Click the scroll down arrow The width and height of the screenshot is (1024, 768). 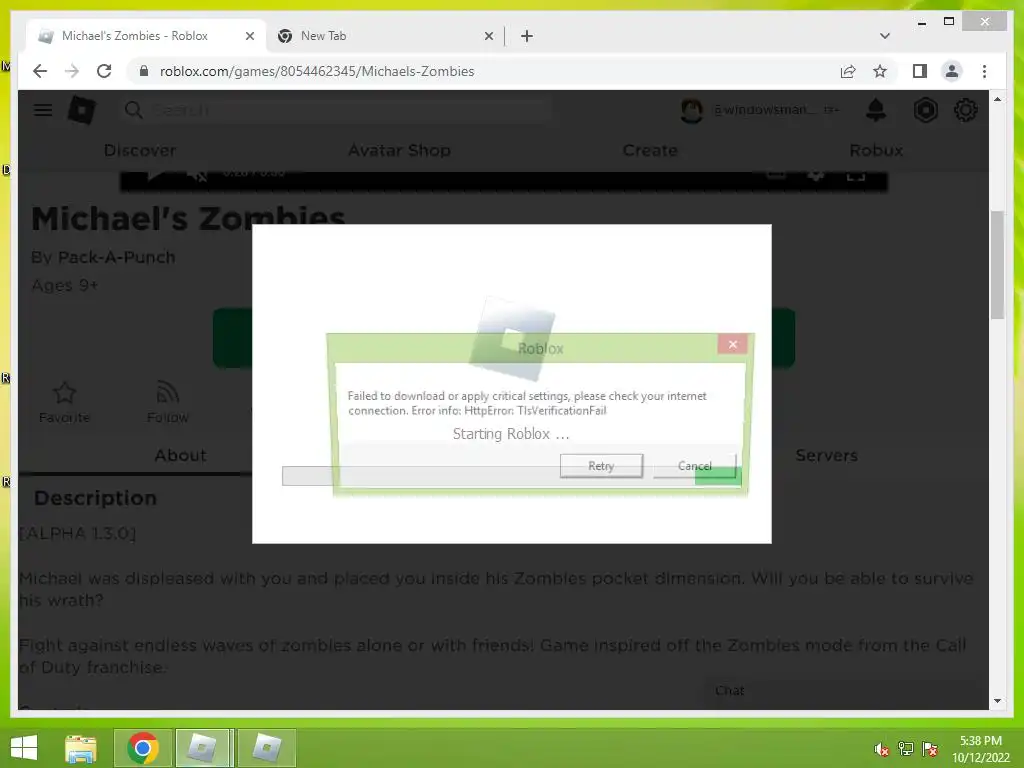coord(997,701)
